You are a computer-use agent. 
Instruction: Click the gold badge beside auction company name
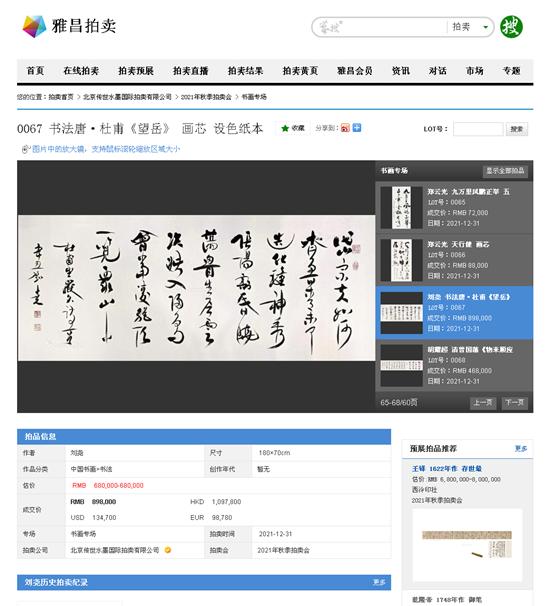click(x=168, y=550)
